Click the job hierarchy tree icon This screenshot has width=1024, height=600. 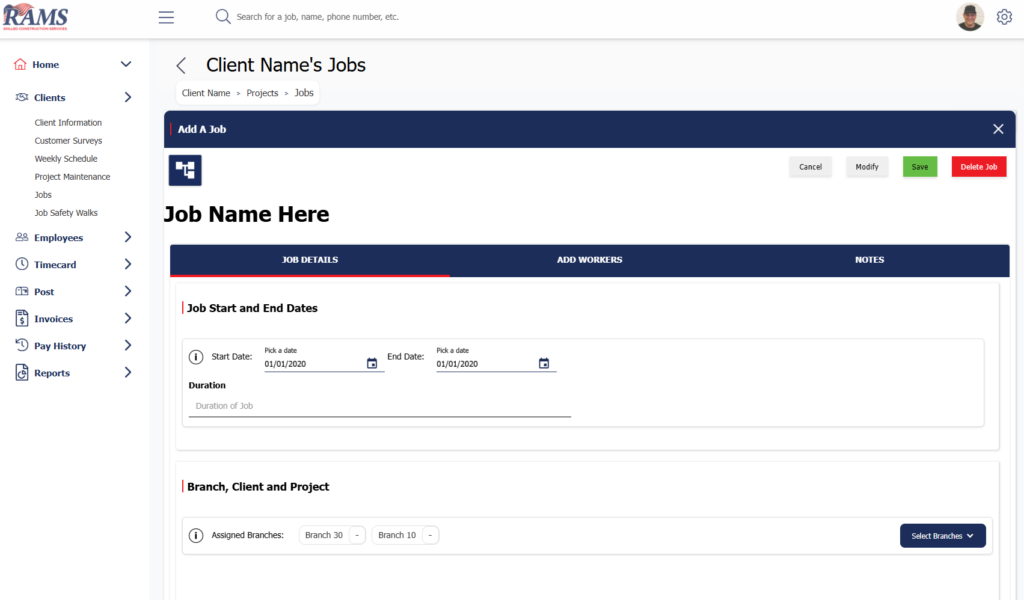185,170
